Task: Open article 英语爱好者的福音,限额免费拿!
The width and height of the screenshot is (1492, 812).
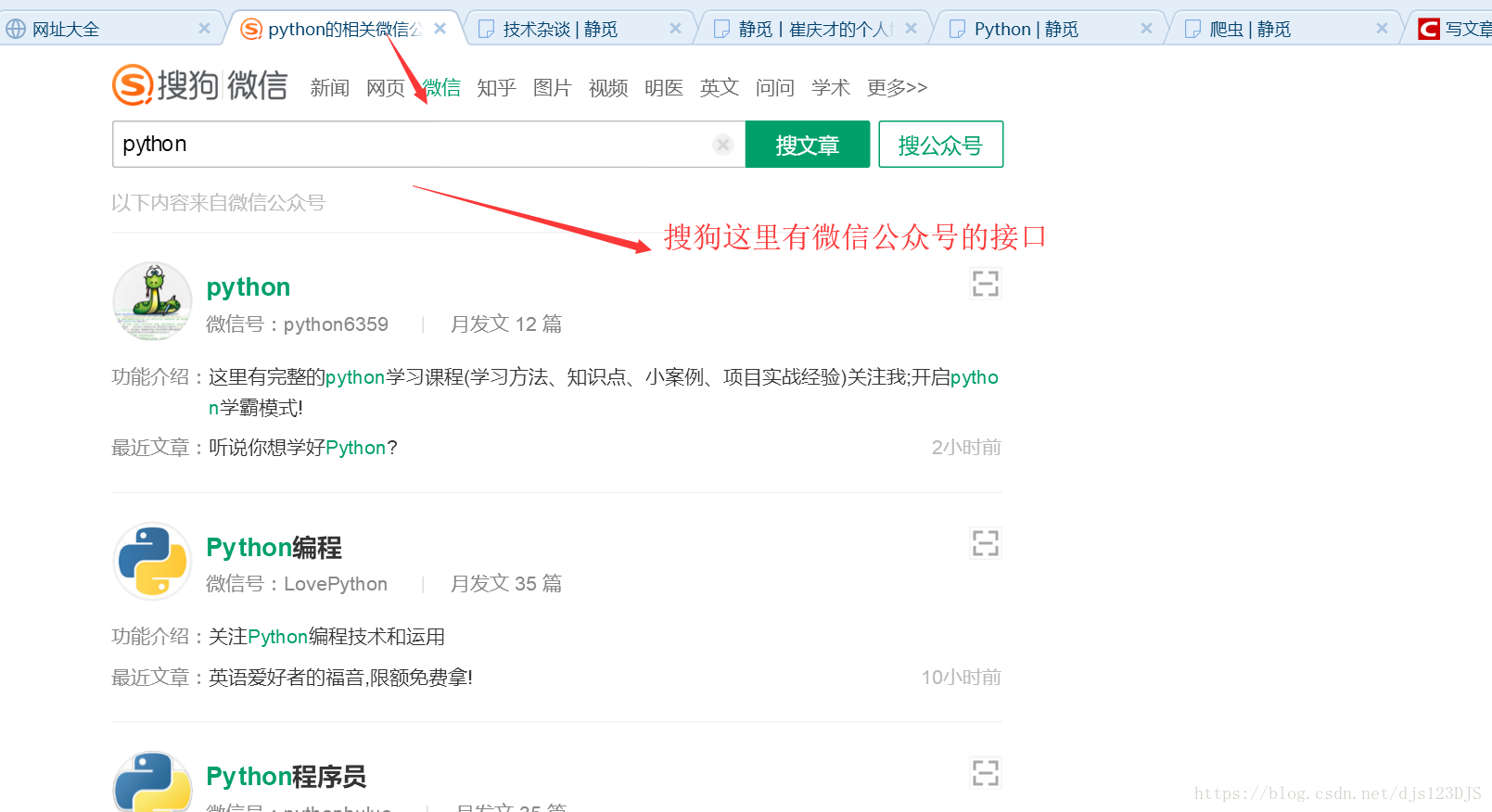Action: pos(340,678)
